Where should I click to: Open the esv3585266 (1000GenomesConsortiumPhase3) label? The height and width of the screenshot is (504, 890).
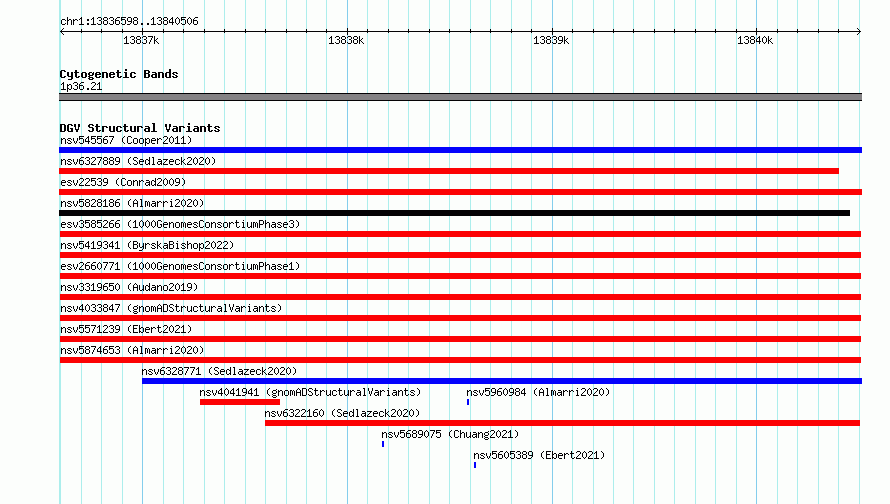click(180, 224)
